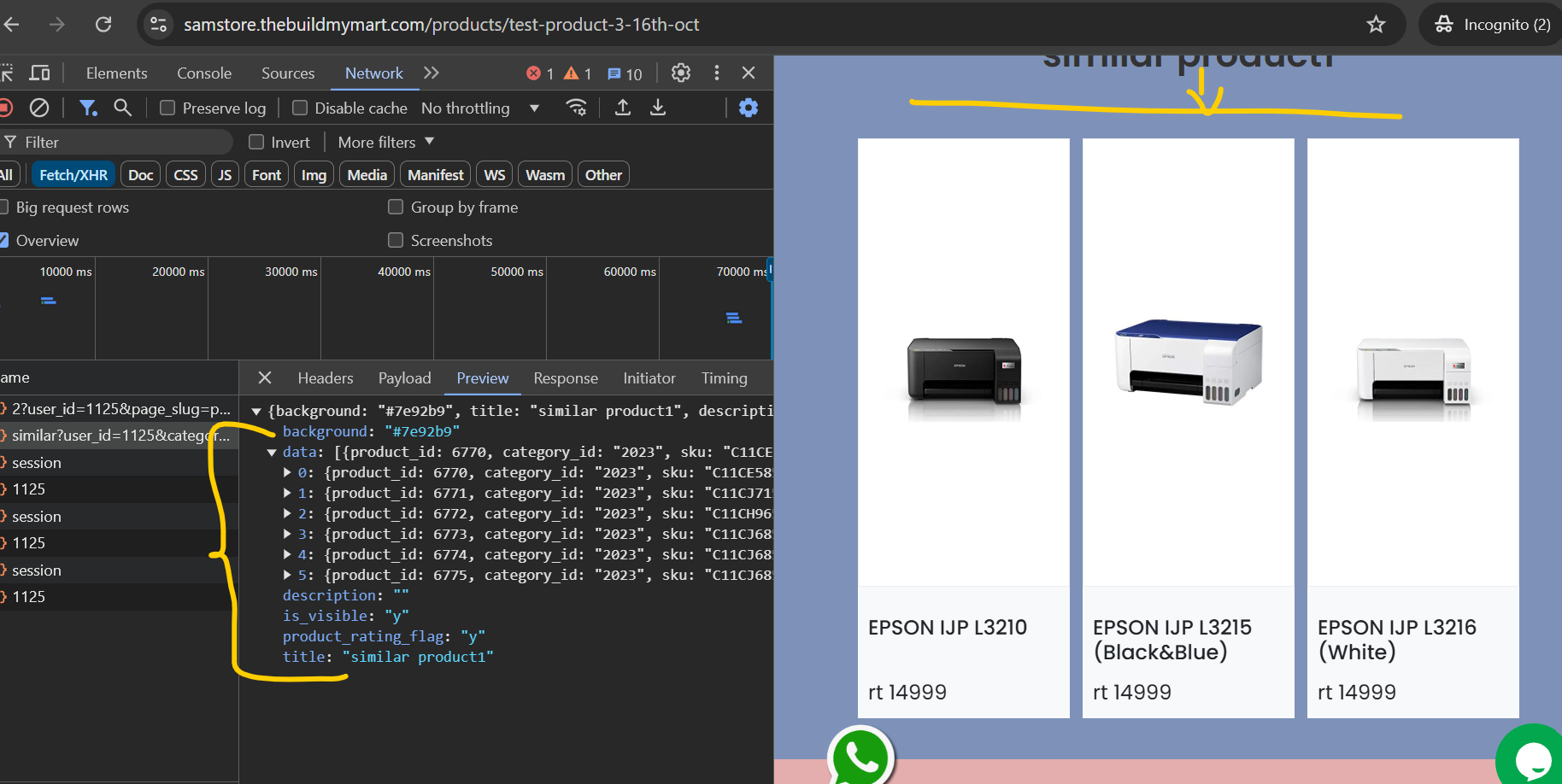Click the Filter text input field
The width and height of the screenshot is (1562, 784).
(x=117, y=142)
